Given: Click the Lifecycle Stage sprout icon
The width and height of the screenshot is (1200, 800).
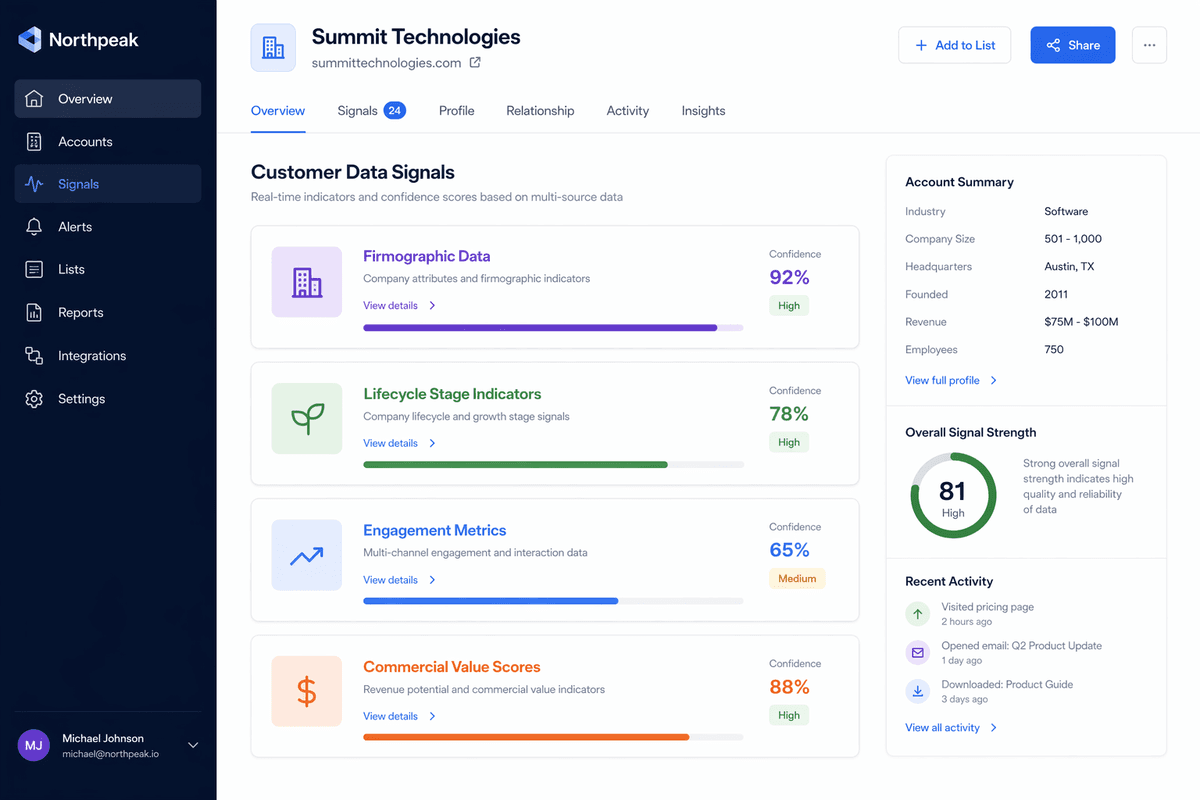Looking at the screenshot, I should tap(307, 419).
